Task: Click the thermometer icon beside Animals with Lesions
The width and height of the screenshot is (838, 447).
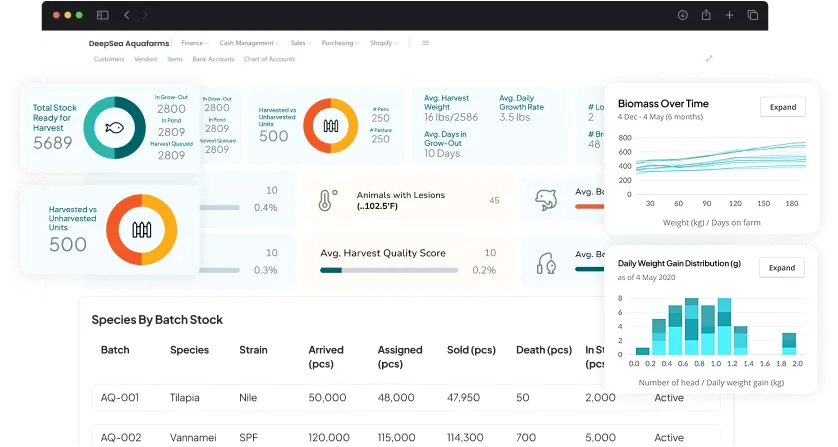Action: tap(324, 200)
